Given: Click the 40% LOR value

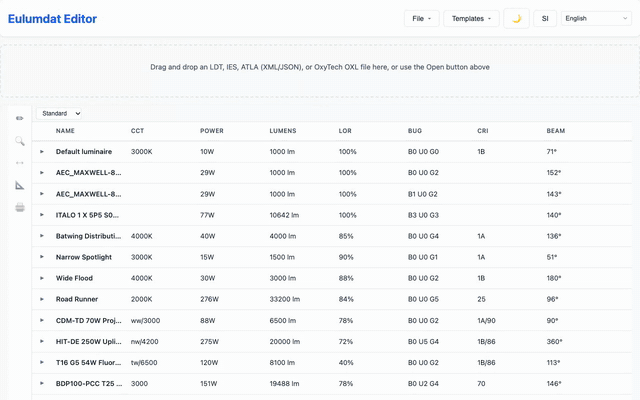Looking at the screenshot, I should [346, 362].
